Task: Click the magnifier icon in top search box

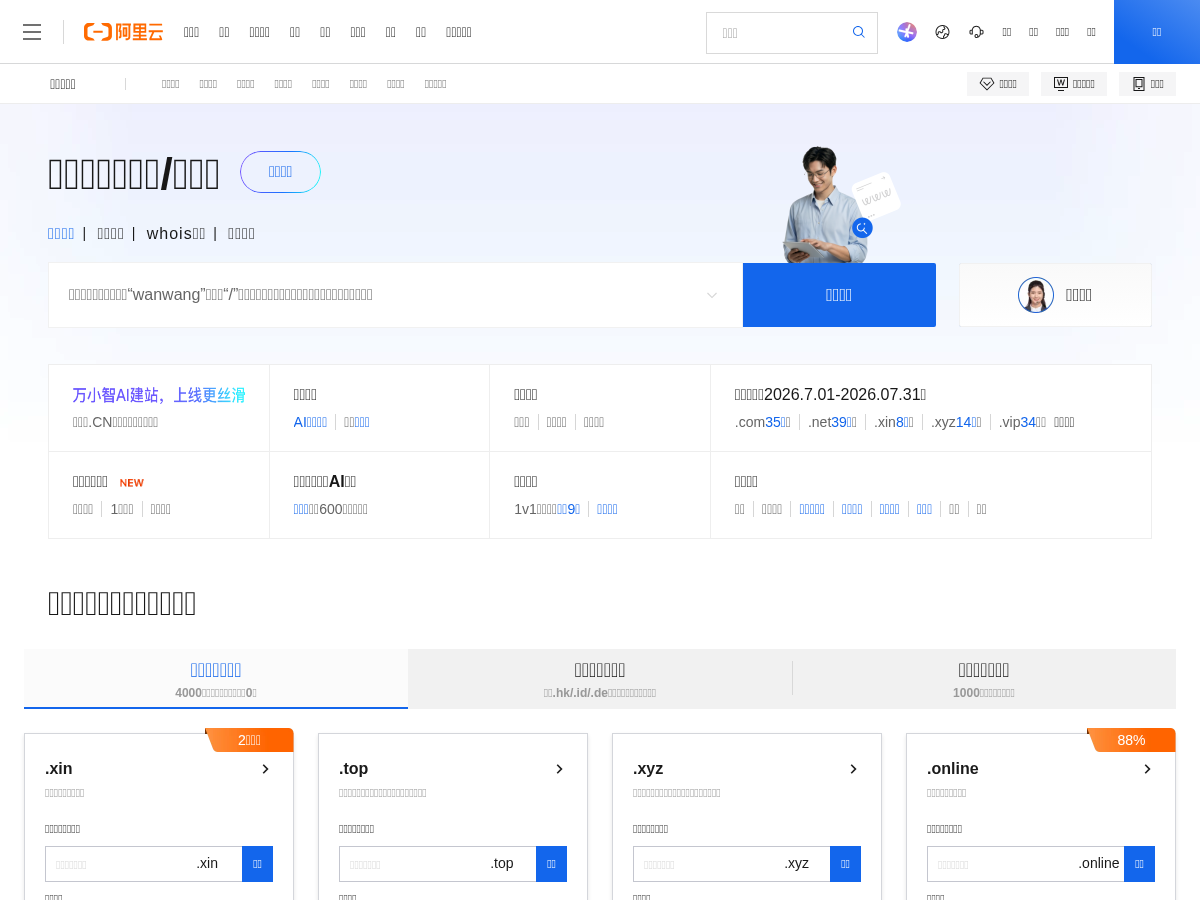Action: click(x=858, y=32)
